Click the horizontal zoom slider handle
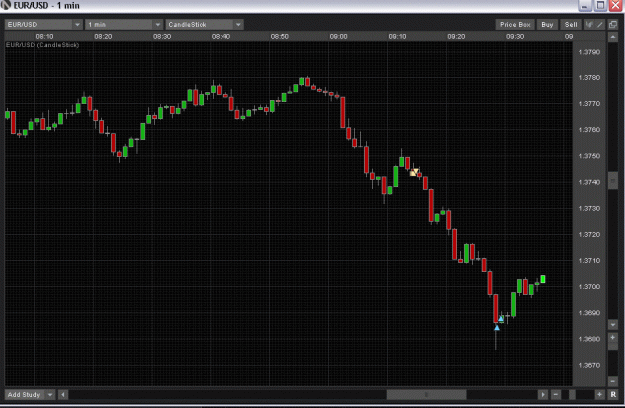The width and height of the screenshot is (625, 408). click(x=572, y=394)
